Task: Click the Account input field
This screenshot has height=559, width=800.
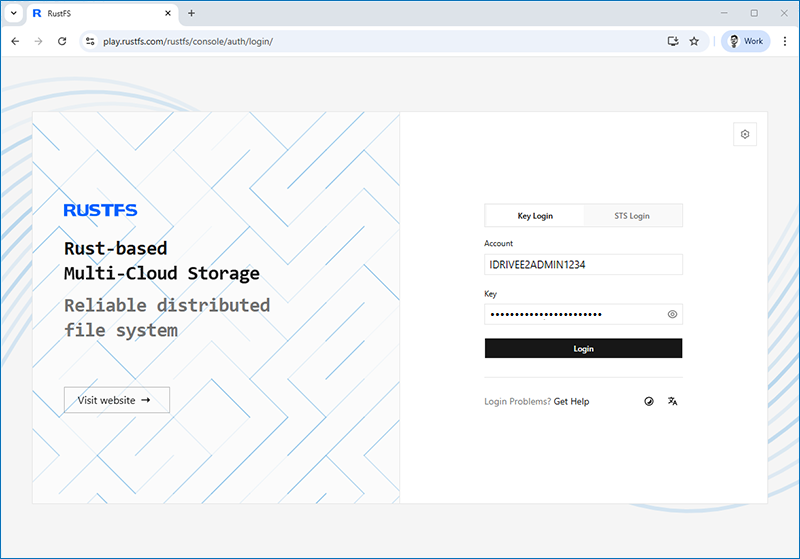Action: [x=583, y=265]
